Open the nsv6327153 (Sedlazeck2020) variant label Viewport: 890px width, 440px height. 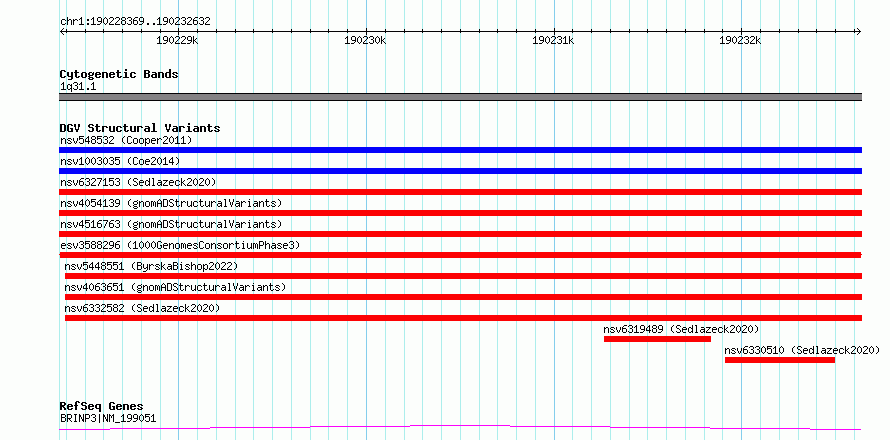click(x=138, y=182)
